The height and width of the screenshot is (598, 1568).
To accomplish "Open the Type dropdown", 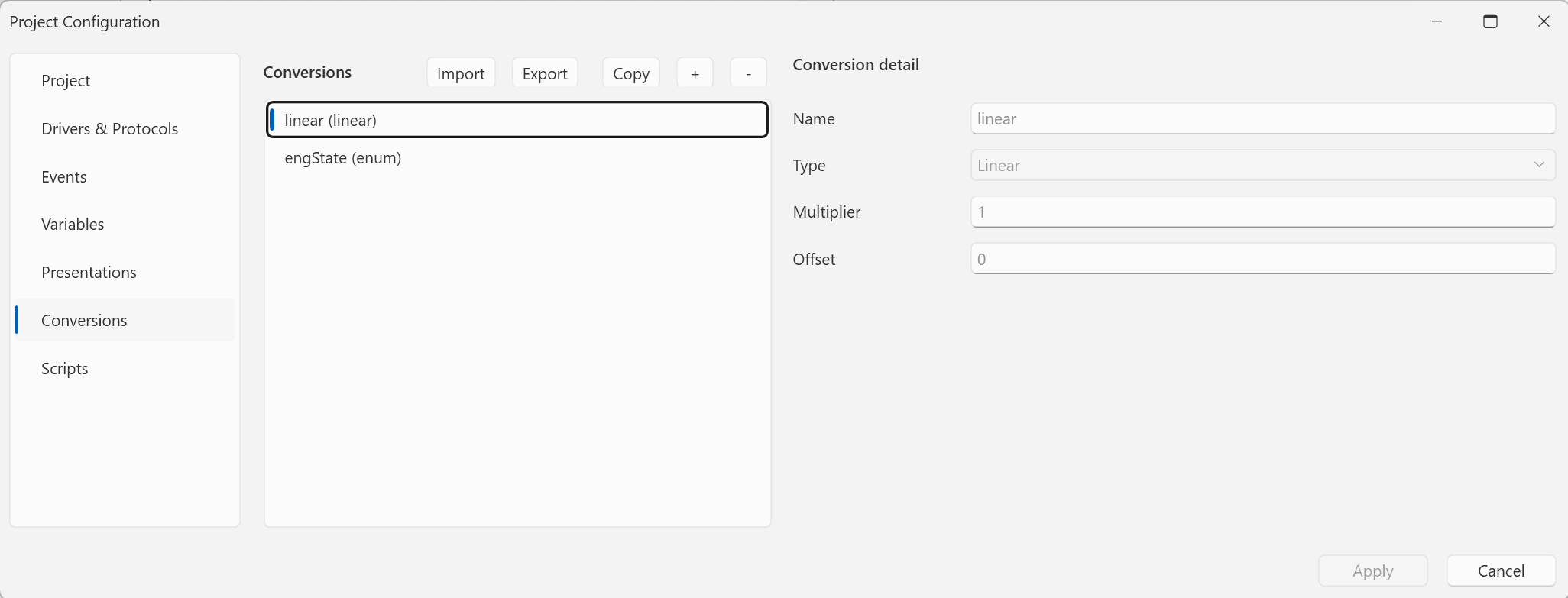I will tap(1263, 166).
